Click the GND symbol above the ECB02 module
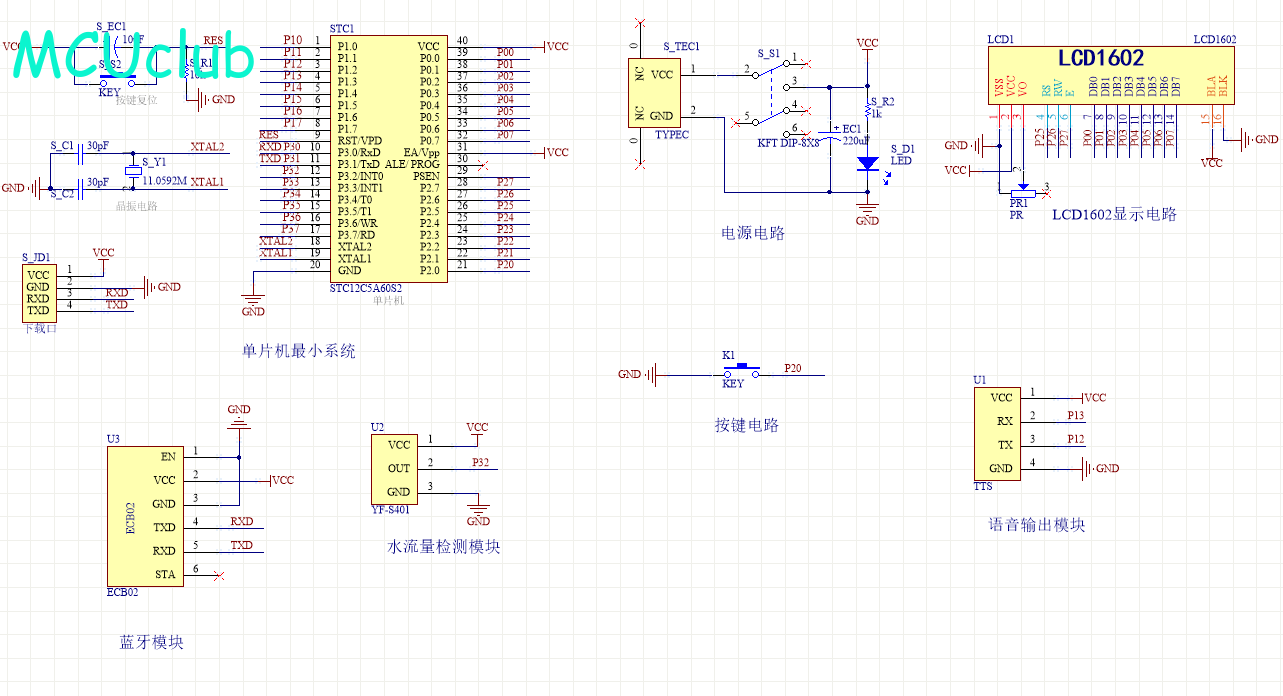Screen dimensions: 1283x696 tap(239, 421)
